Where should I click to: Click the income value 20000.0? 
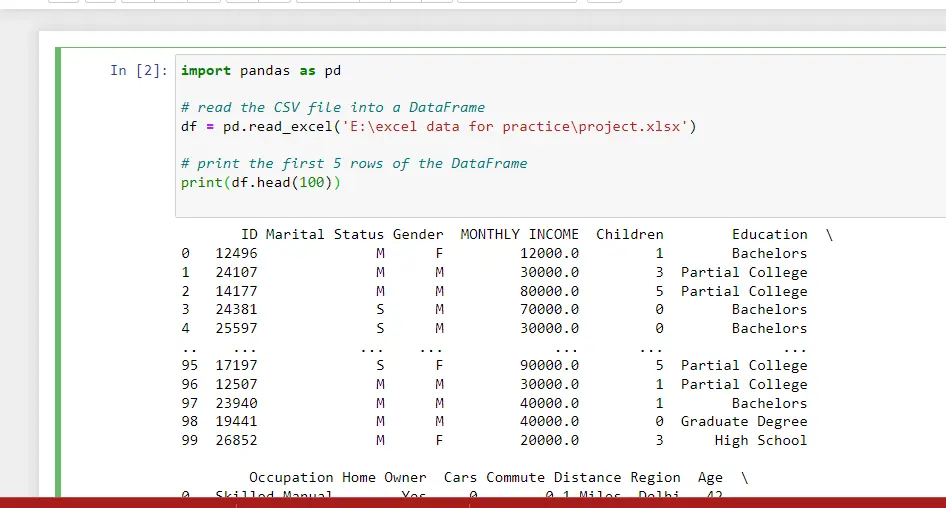(550, 440)
